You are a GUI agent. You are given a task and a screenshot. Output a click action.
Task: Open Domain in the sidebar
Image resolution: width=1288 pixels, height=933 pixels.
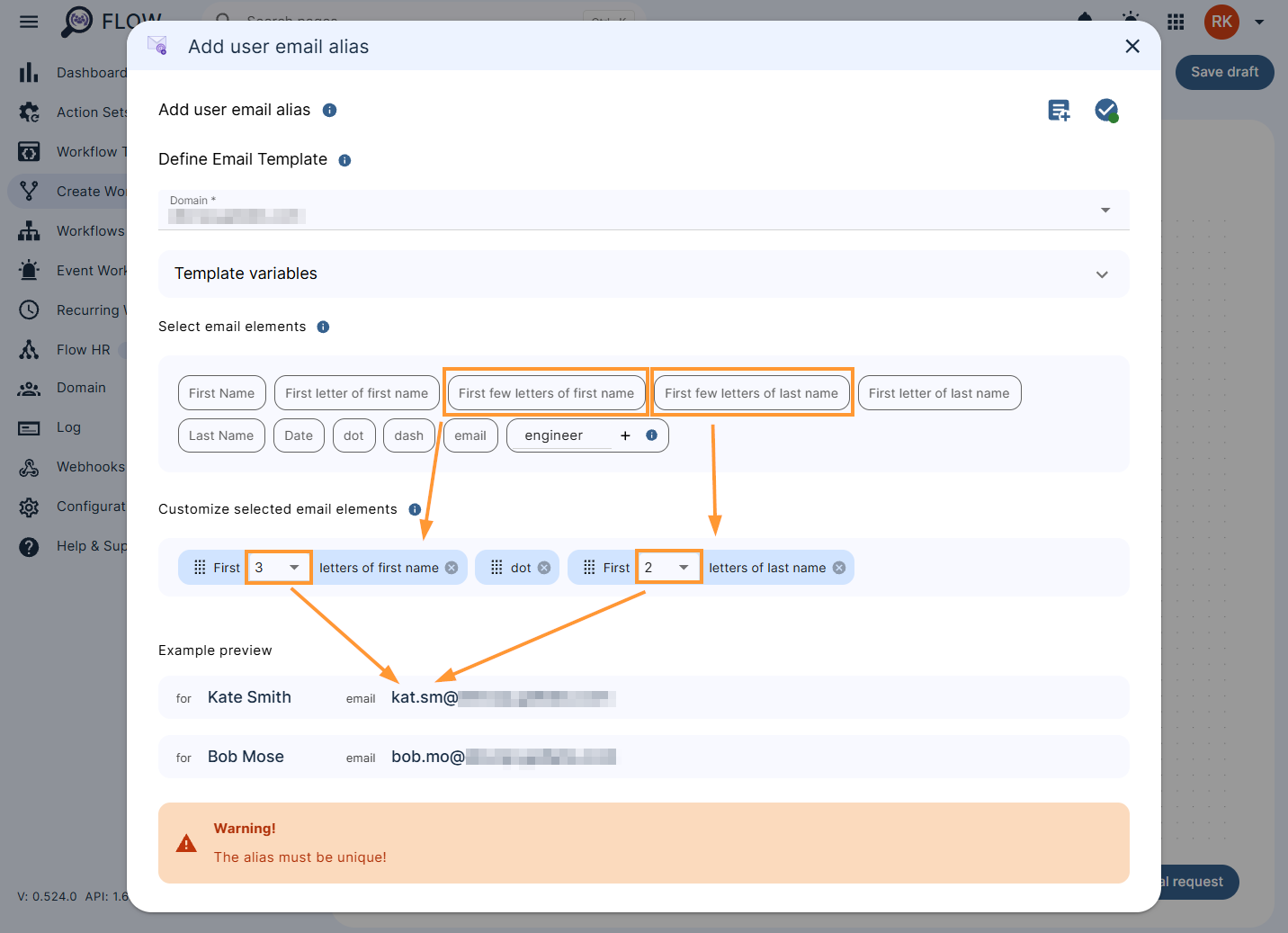81,388
